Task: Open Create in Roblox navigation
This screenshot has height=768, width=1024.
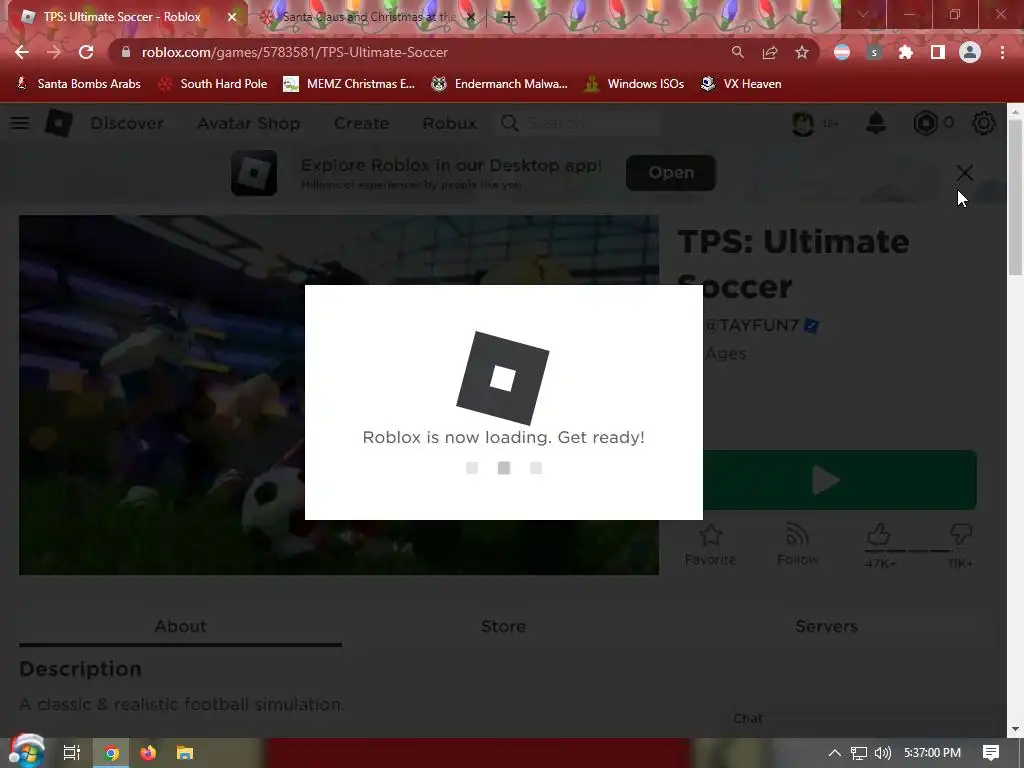Action: pos(361,123)
